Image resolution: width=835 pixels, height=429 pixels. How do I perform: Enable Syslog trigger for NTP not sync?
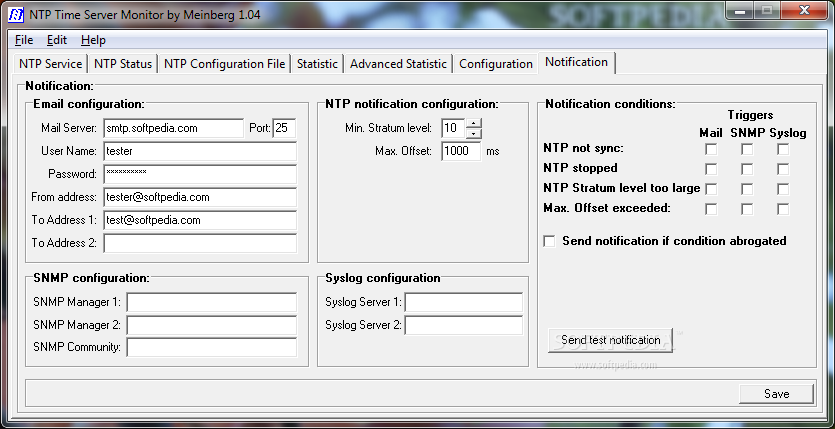tap(783, 150)
